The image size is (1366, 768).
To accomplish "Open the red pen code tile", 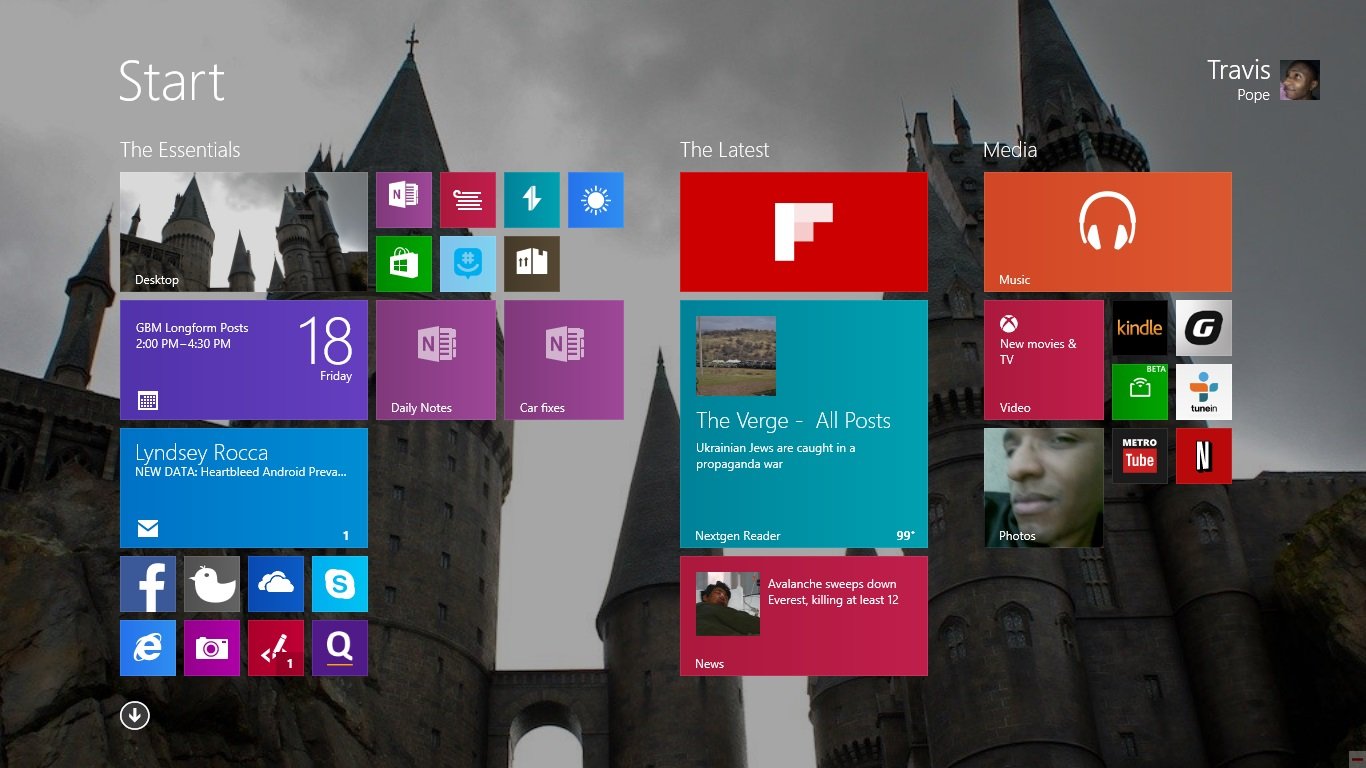I will pos(276,648).
